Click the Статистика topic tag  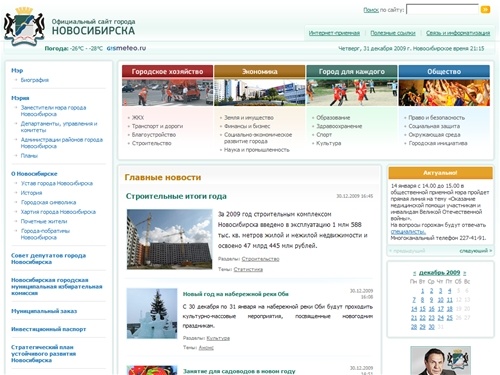[x=248, y=269]
